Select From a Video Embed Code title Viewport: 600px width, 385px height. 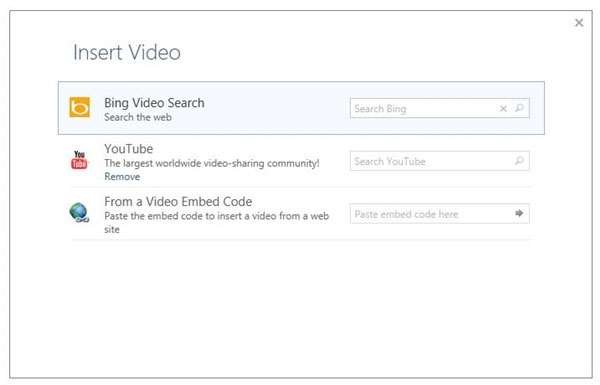(x=178, y=201)
